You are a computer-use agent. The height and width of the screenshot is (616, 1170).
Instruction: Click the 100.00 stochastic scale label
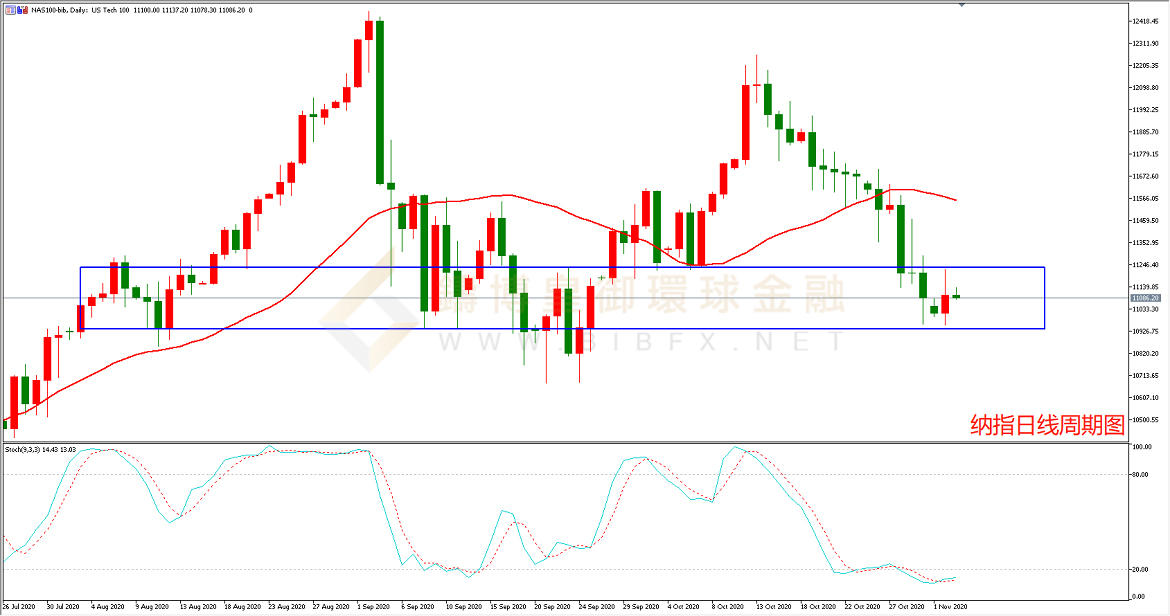(x=1144, y=448)
